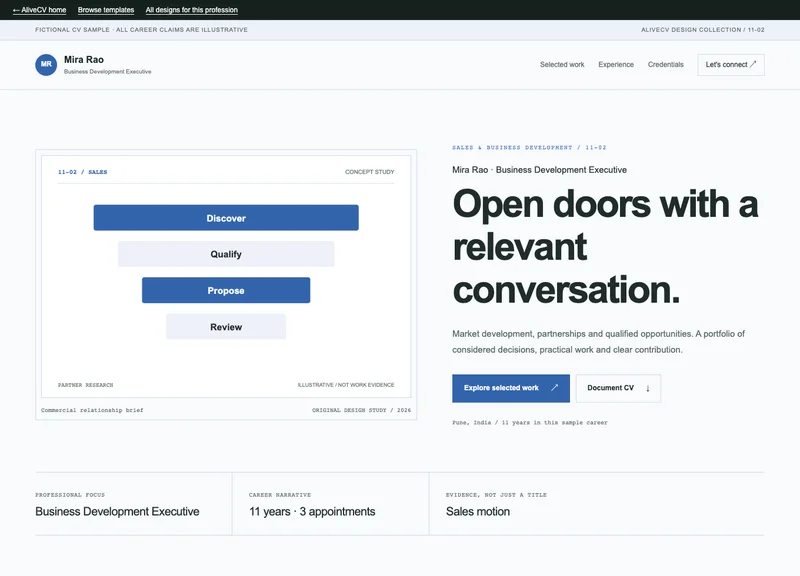The width and height of the screenshot is (800, 576).
Task: Click 'Pune, India / 11 years' caption
Action: click(530, 422)
